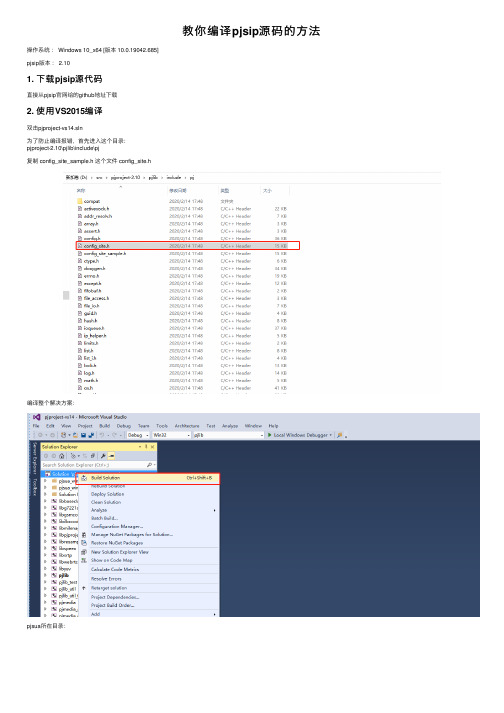Select Clean Solution in context menu
The width and height of the screenshot is (504, 713).
pyautogui.click(x=106, y=502)
